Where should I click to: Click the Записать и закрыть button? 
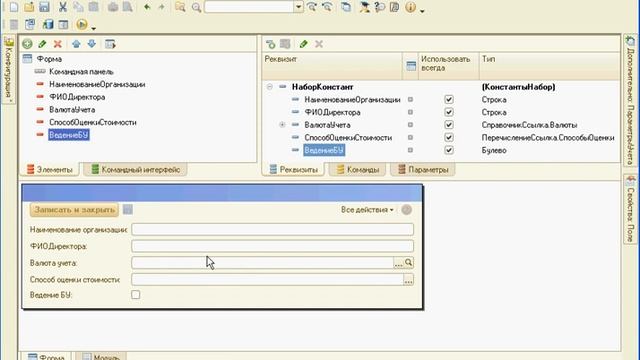[x=74, y=210]
